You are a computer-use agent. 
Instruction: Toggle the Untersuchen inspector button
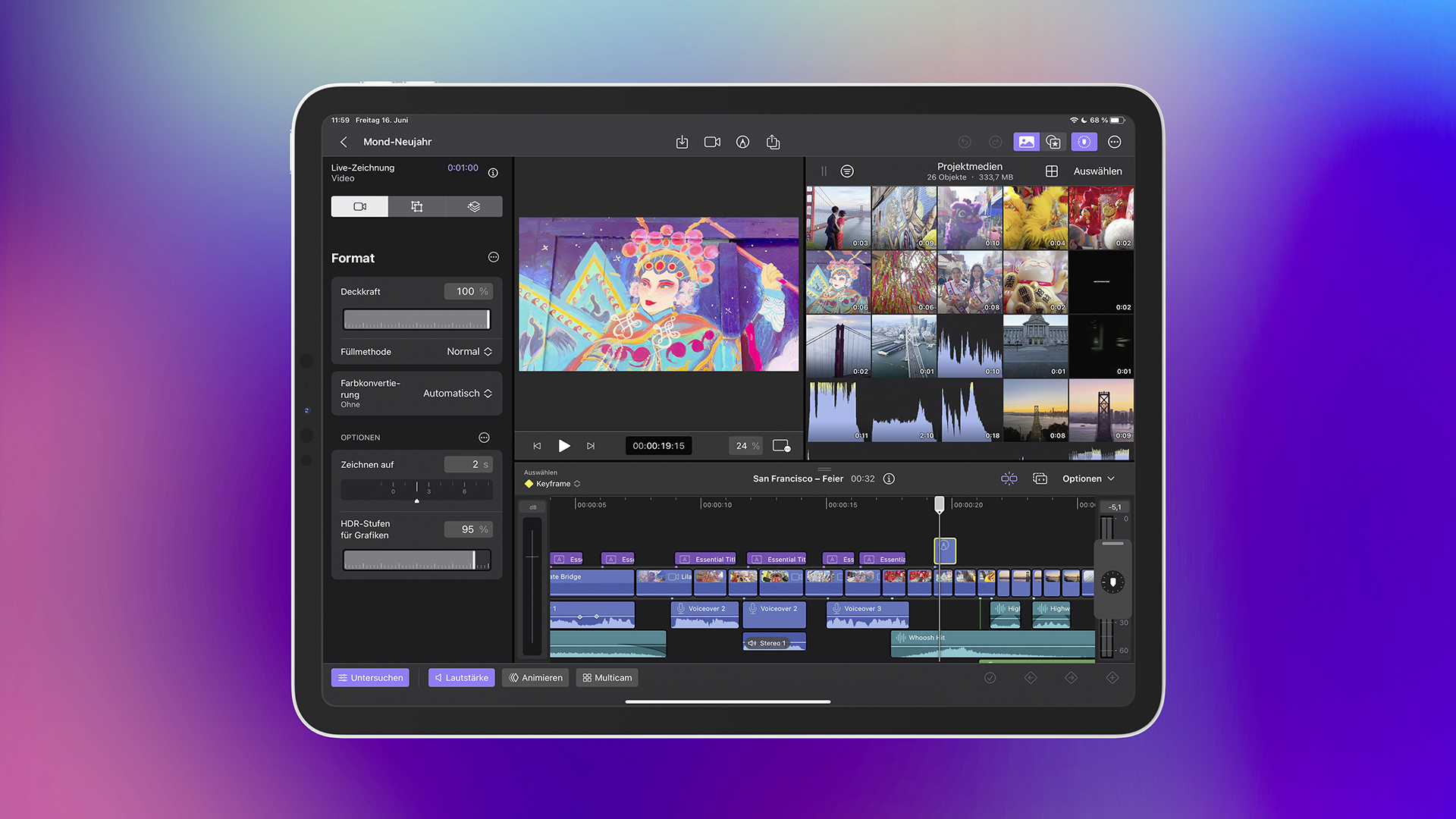pyautogui.click(x=370, y=678)
